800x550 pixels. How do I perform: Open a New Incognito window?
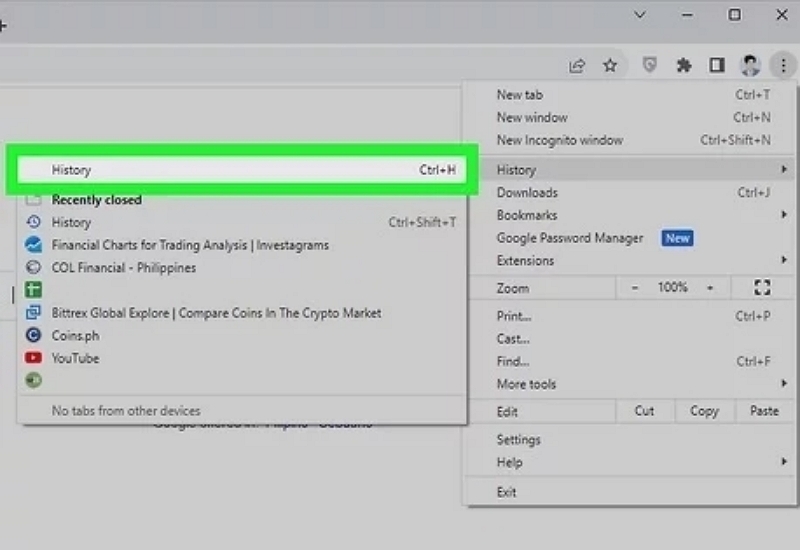(x=631, y=140)
